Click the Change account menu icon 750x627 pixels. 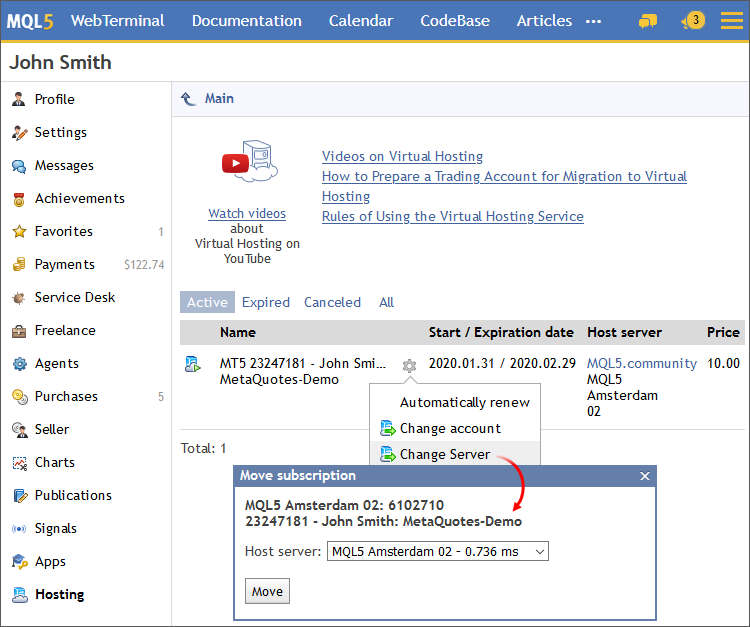point(387,428)
